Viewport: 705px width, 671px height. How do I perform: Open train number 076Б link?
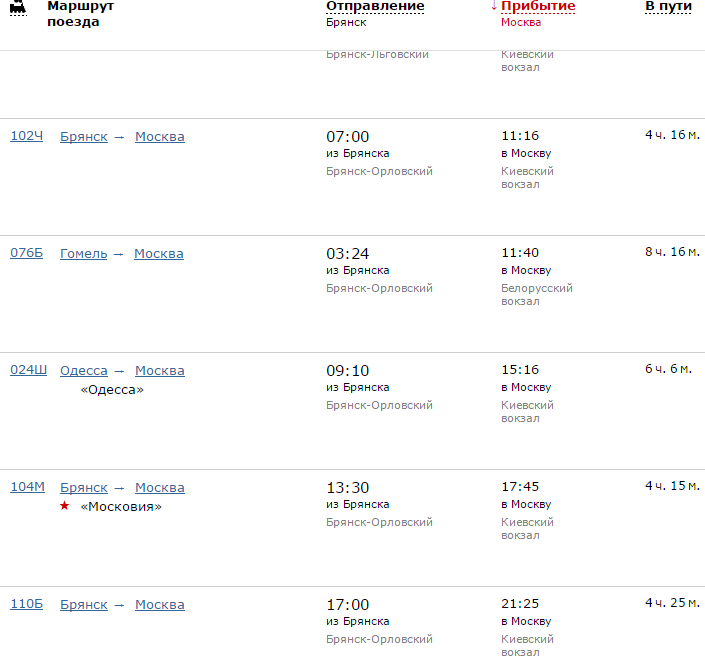(27, 253)
